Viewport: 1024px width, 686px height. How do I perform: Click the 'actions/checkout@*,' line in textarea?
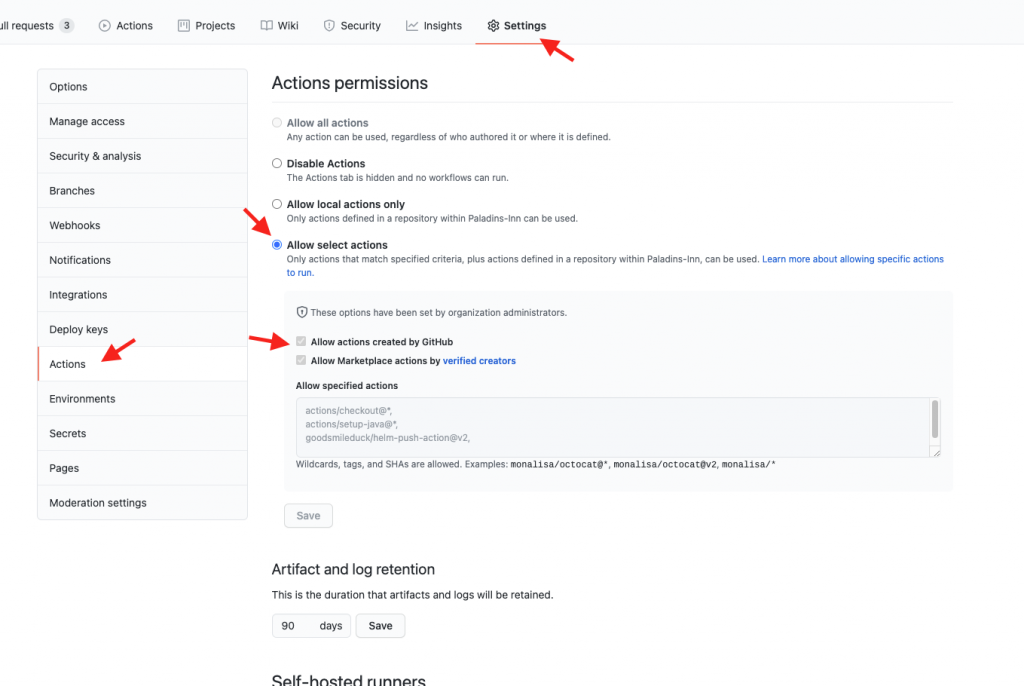(348, 410)
